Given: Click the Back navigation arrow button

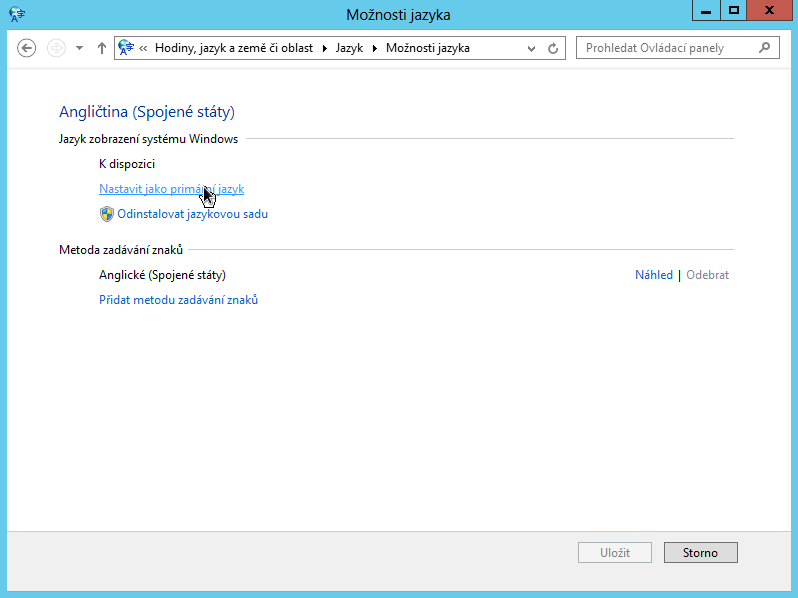Looking at the screenshot, I should pyautogui.click(x=27, y=48).
